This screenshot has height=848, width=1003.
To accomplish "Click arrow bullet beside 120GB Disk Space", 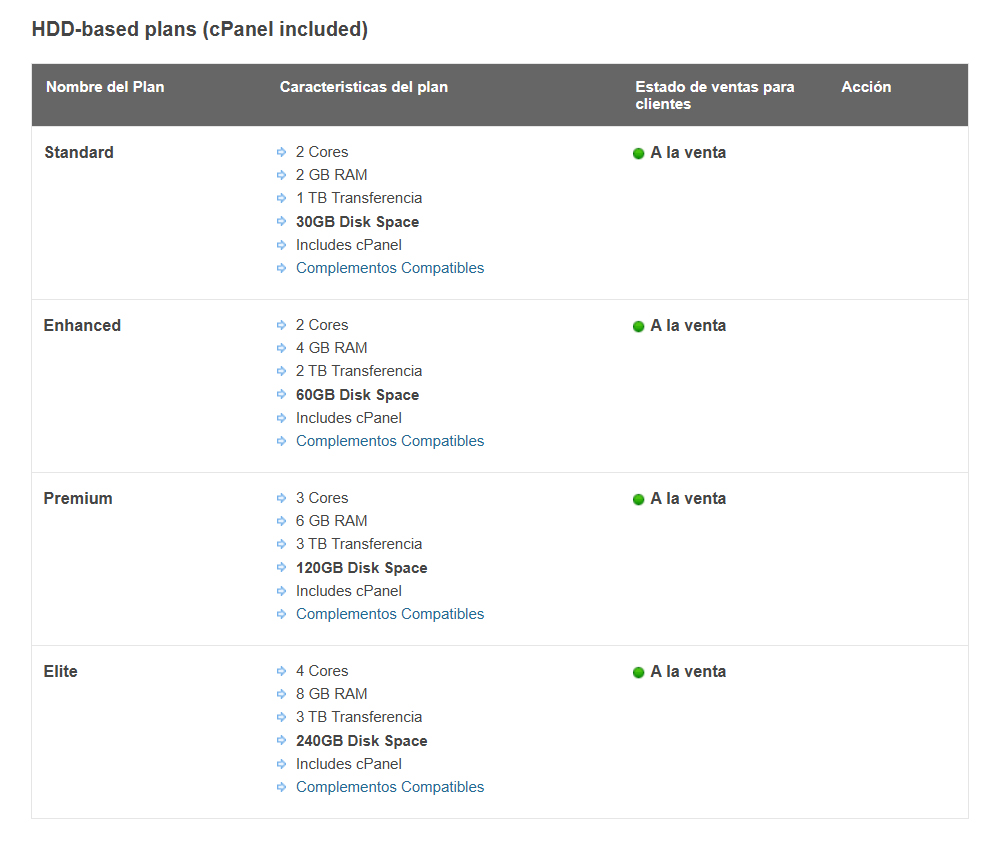I will (282, 568).
